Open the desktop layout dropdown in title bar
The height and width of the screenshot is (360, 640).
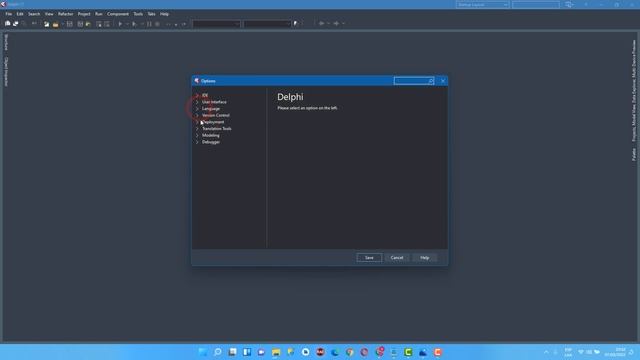point(482,4)
